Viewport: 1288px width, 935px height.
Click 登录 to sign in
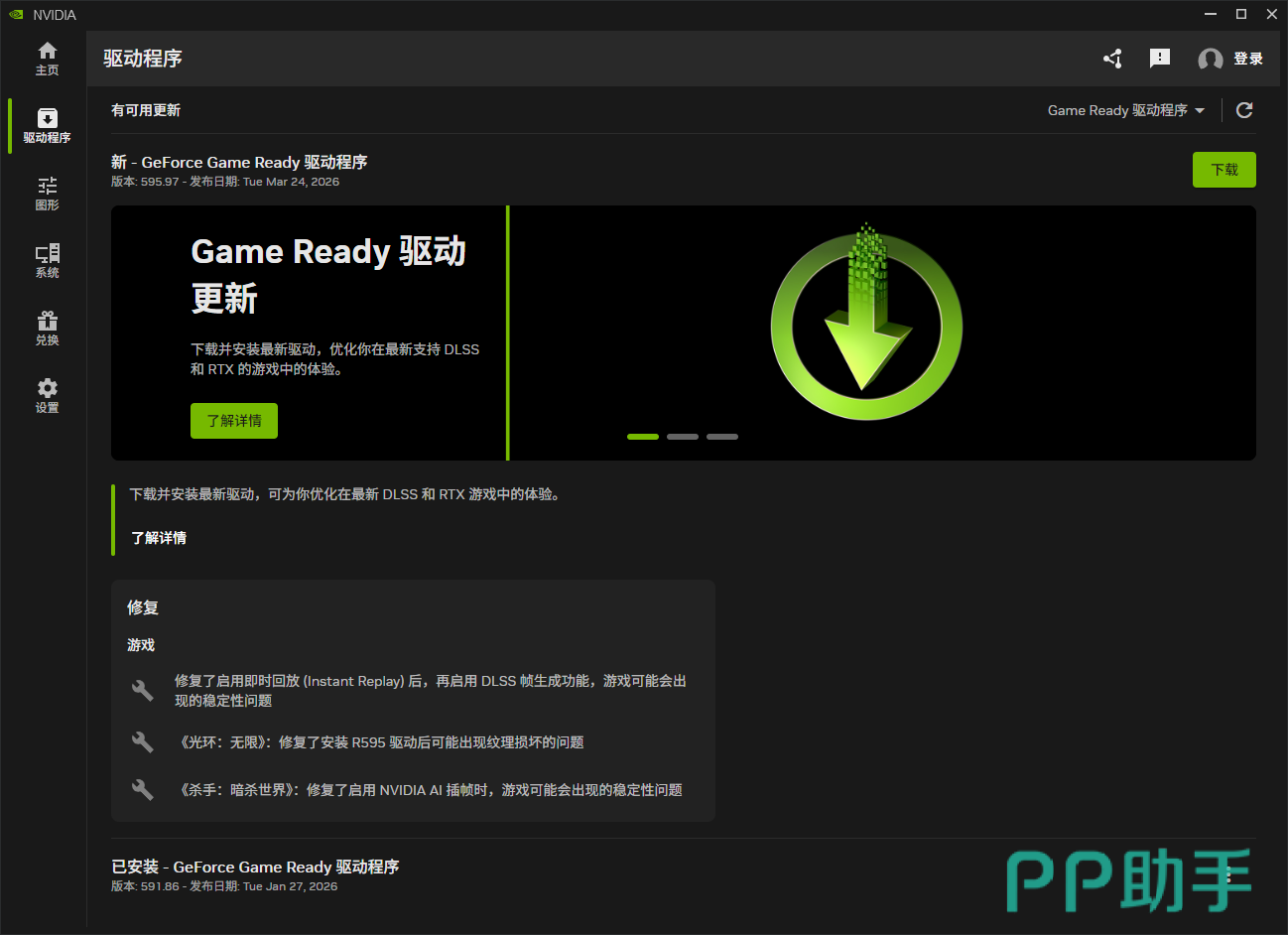tap(1230, 59)
